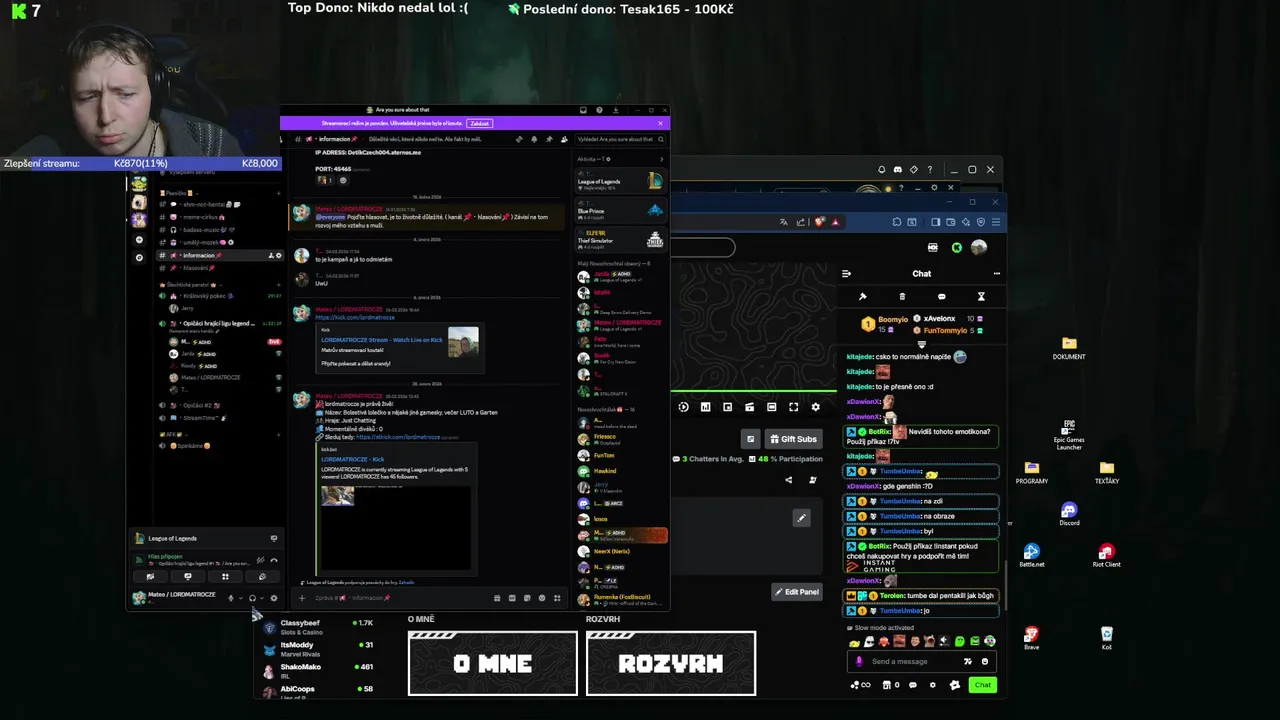This screenshot has height=720, width=1280.
Task: Collapse the AFK channel category
Action: click(175, 434)
